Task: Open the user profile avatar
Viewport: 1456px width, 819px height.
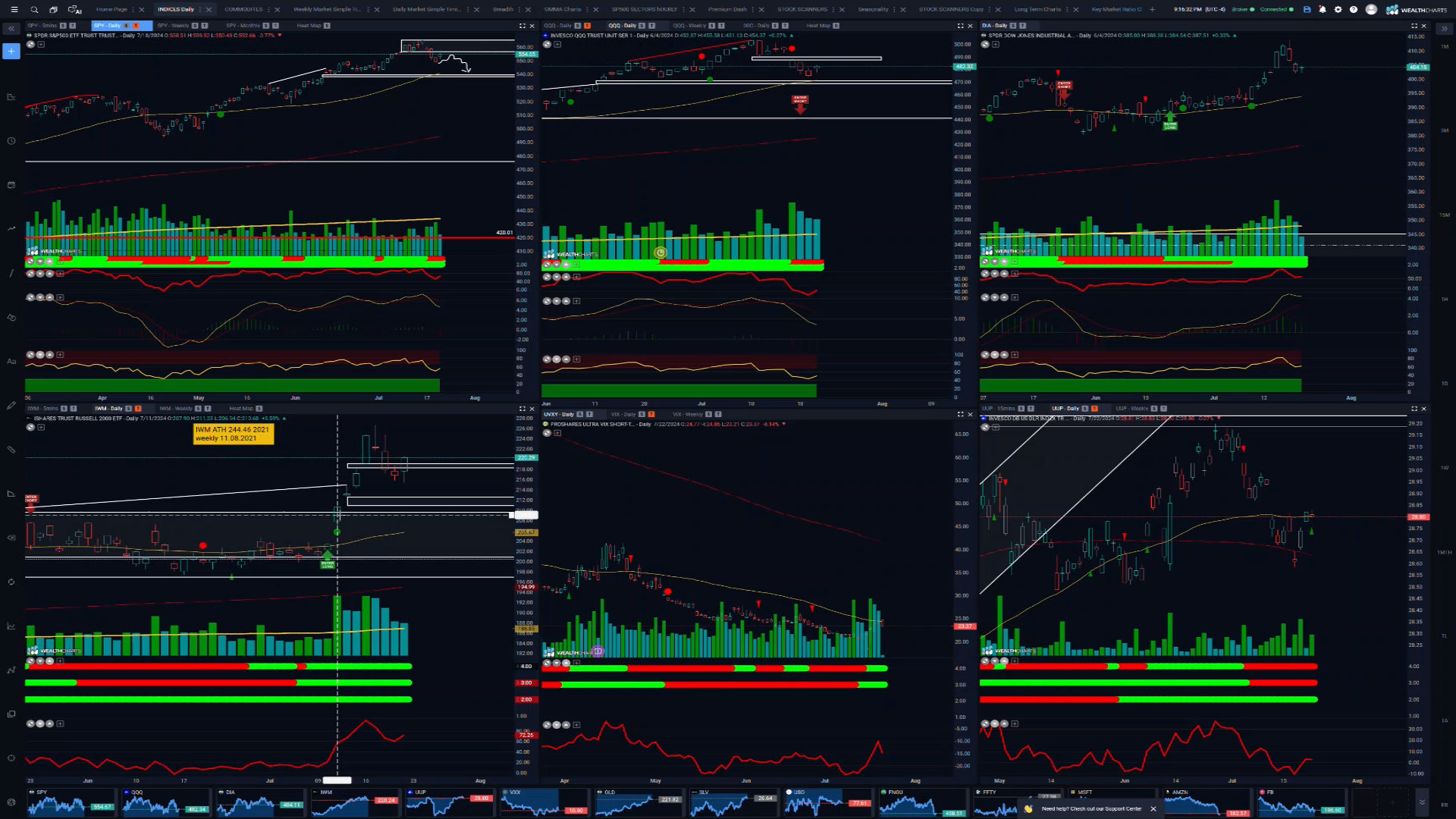Action: coord(1371,10)
